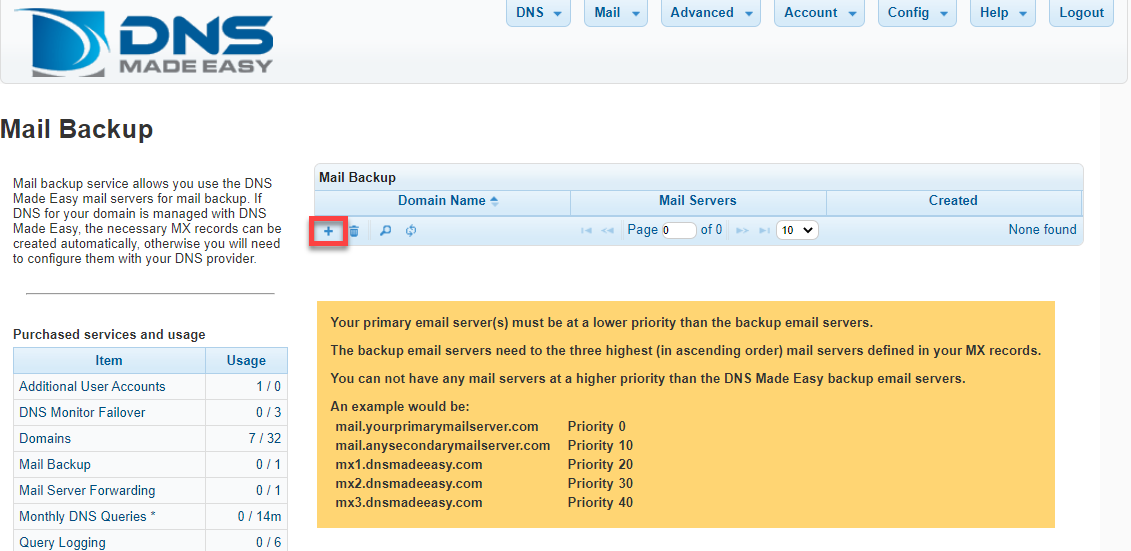Click Purchased services and usage heading
1131x551 pixels.
click(109, 335)
